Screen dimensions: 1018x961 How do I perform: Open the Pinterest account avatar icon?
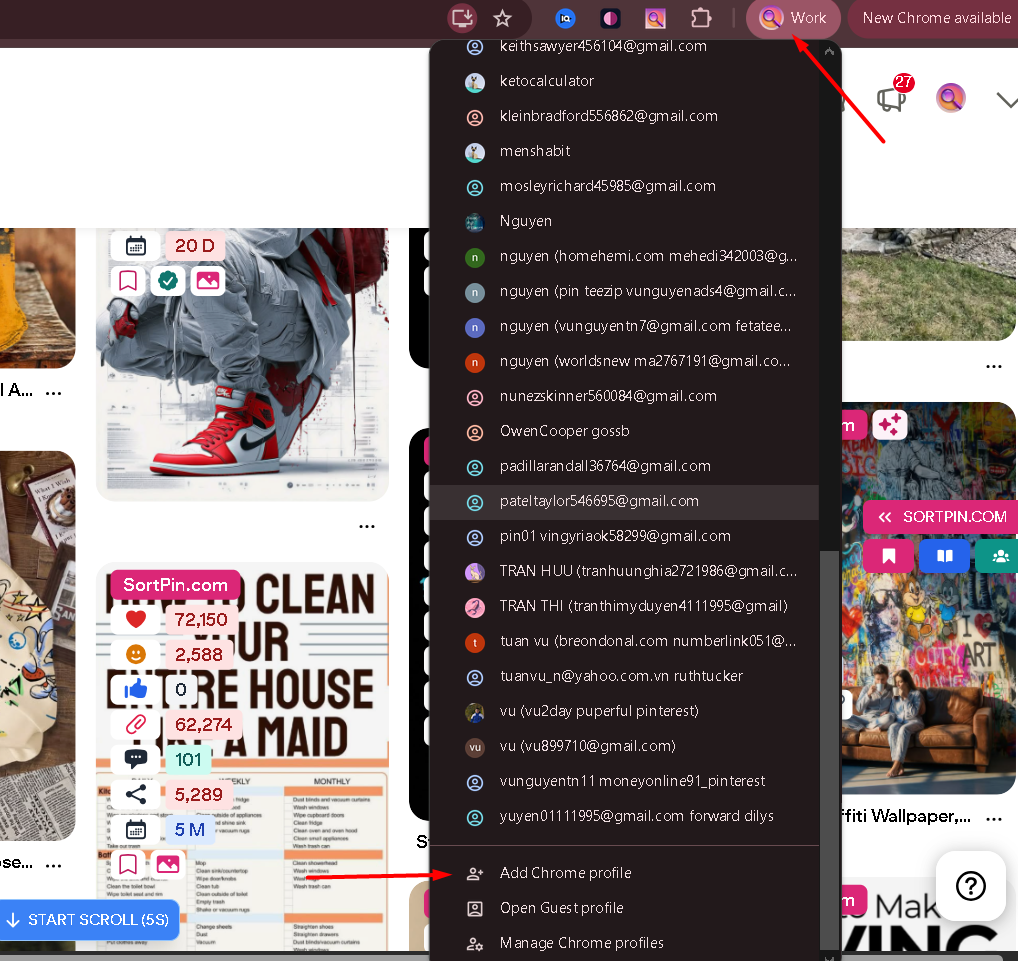coord(950,98)
